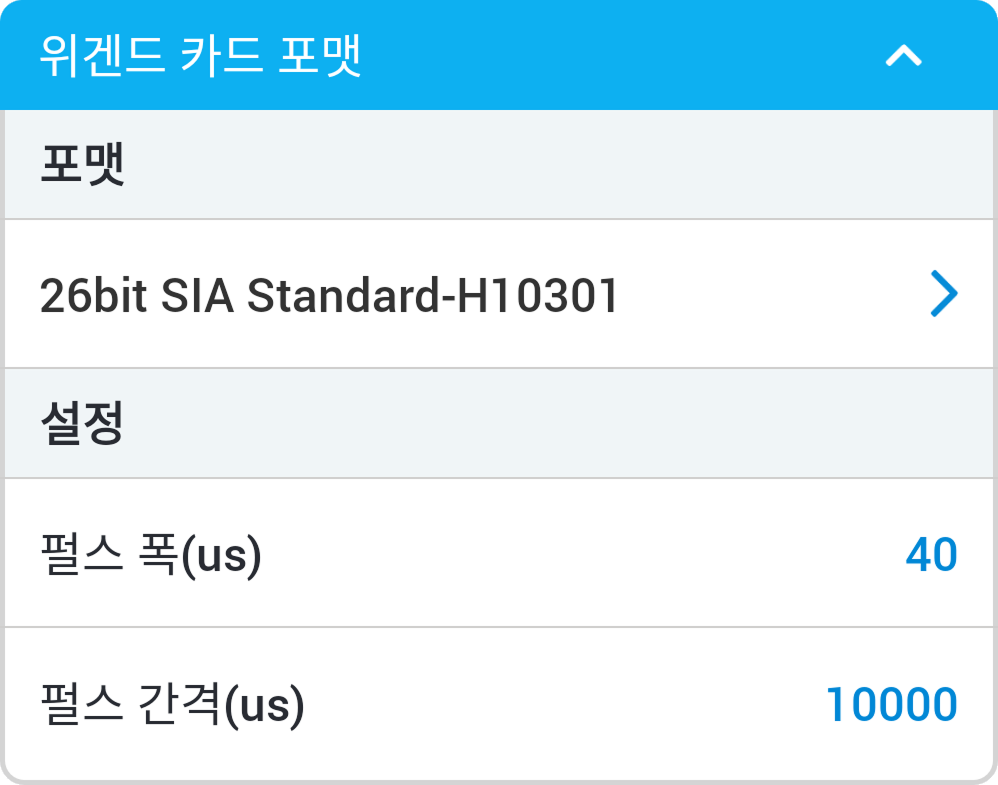The image size is (998, 785).
Task: Click the word "Standard-H10301" in format row
Action: [x=432, y=296]
